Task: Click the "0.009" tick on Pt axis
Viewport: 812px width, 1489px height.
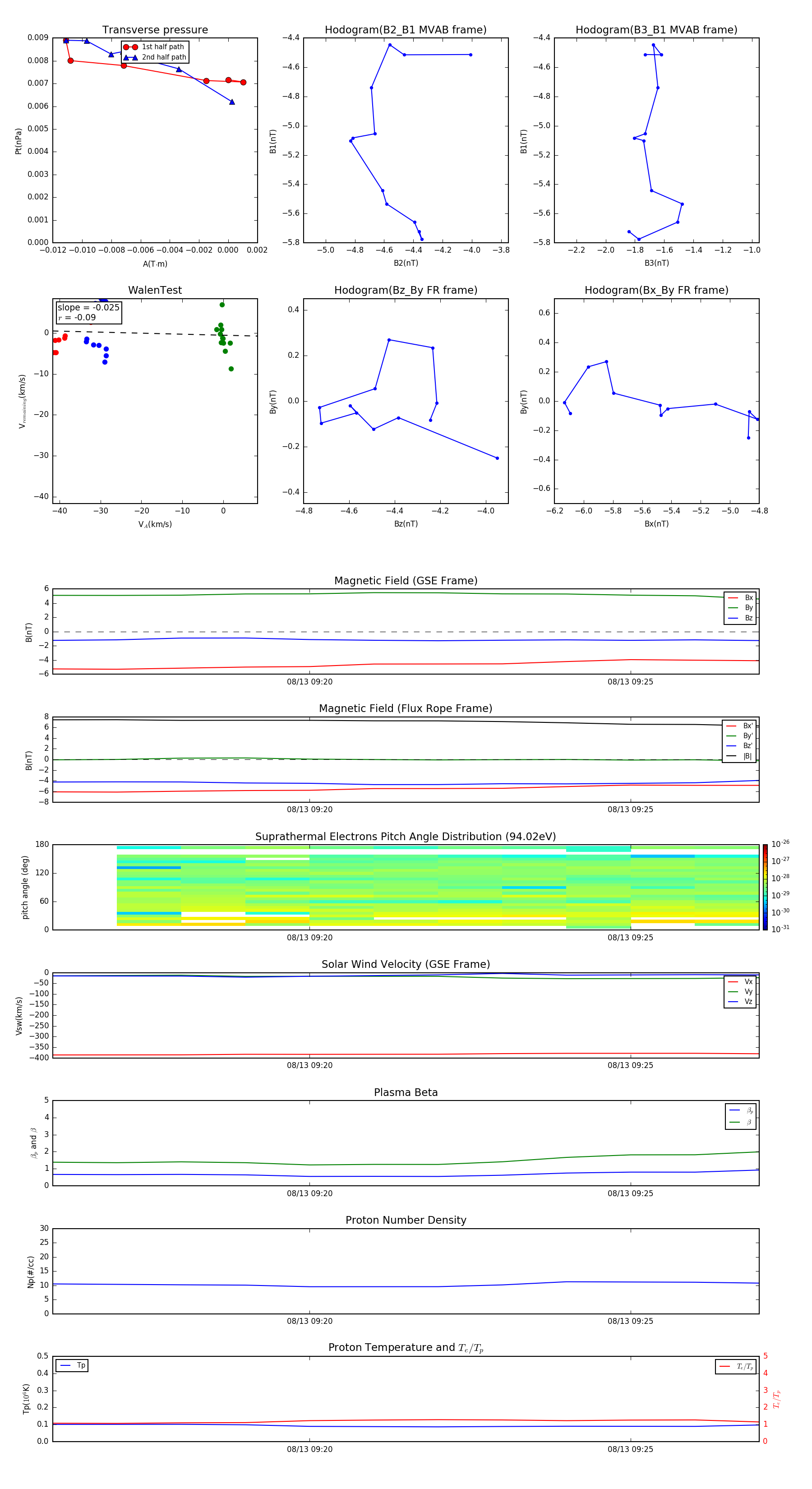Action: pyautogui.click(x=37, y=37)
